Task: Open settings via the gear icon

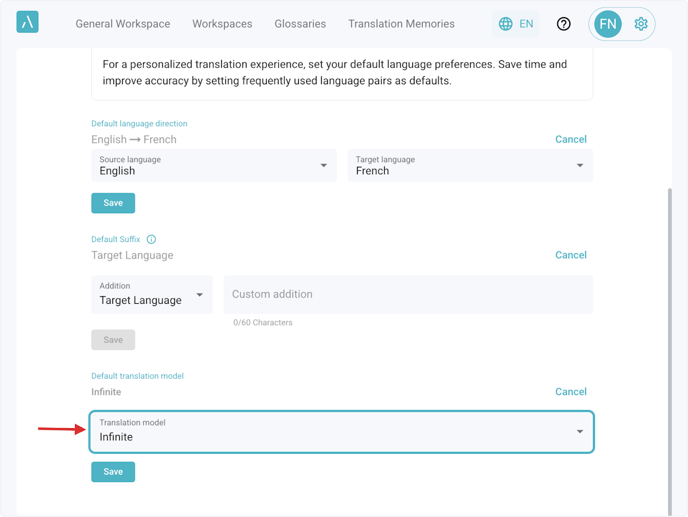Action: click(641, 24)
